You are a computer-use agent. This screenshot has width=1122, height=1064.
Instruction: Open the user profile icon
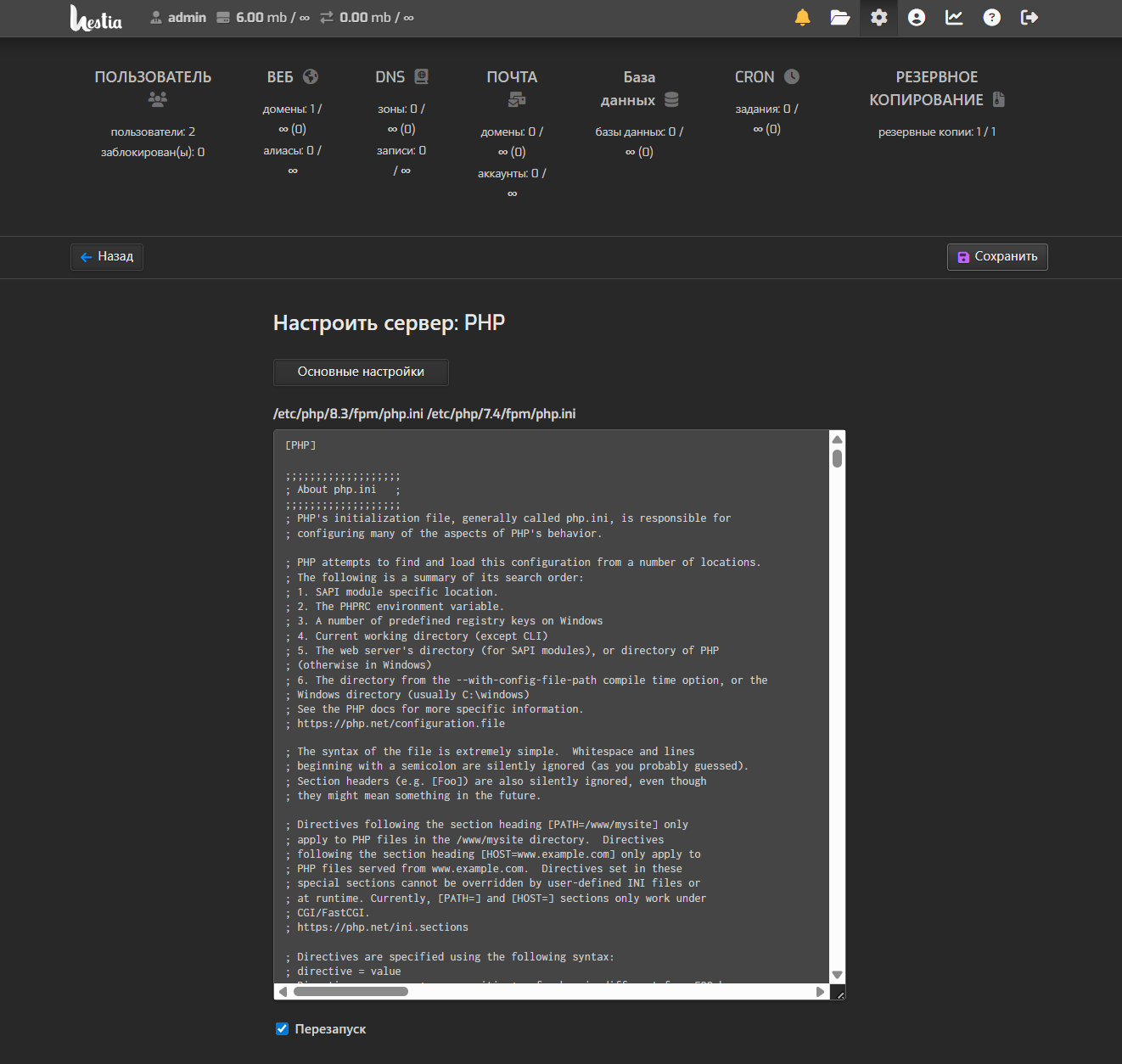tap(917, 18)
